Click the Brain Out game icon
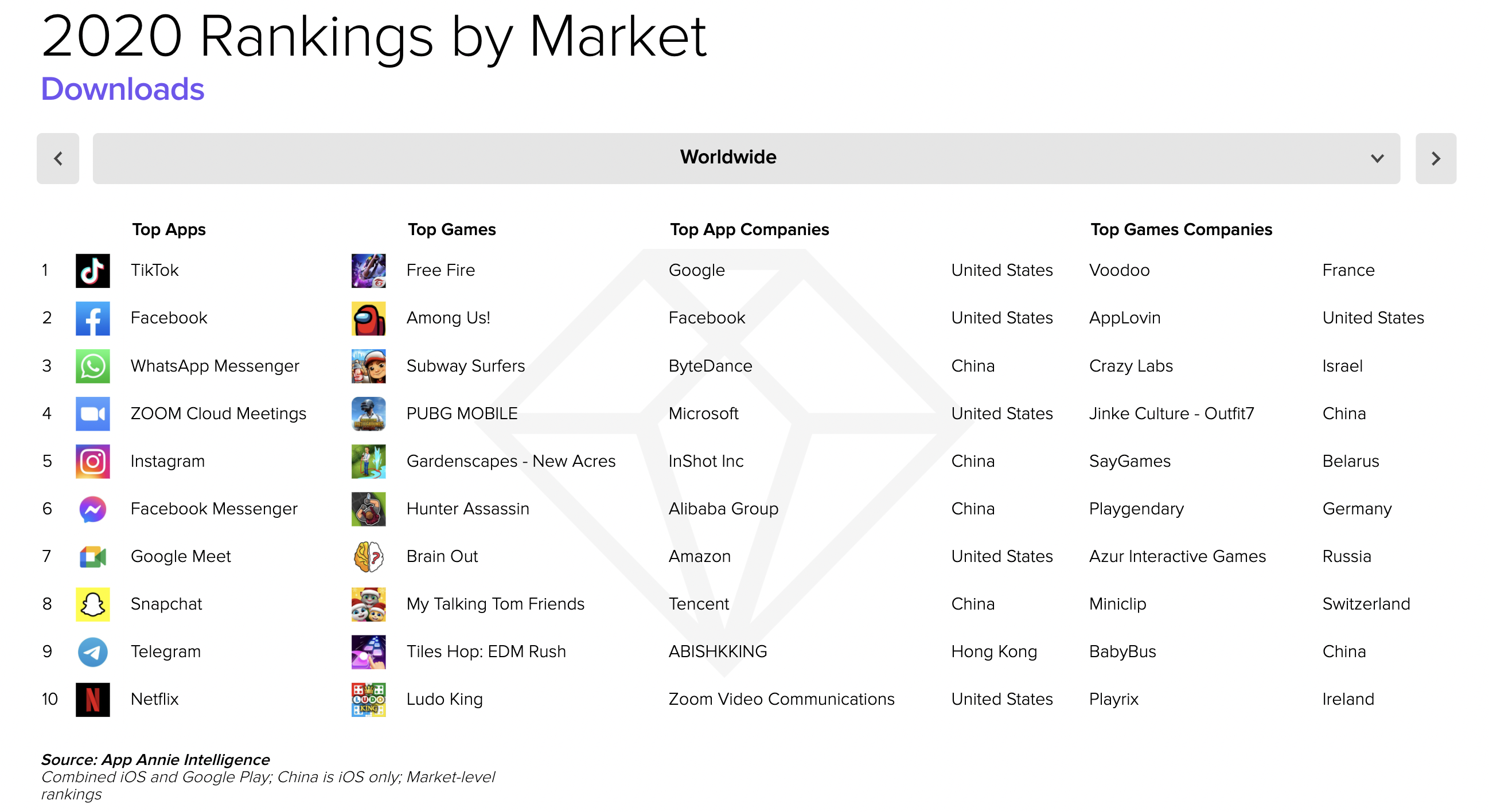Screen dimensions: 1489x812 click(x=369, y=557)
